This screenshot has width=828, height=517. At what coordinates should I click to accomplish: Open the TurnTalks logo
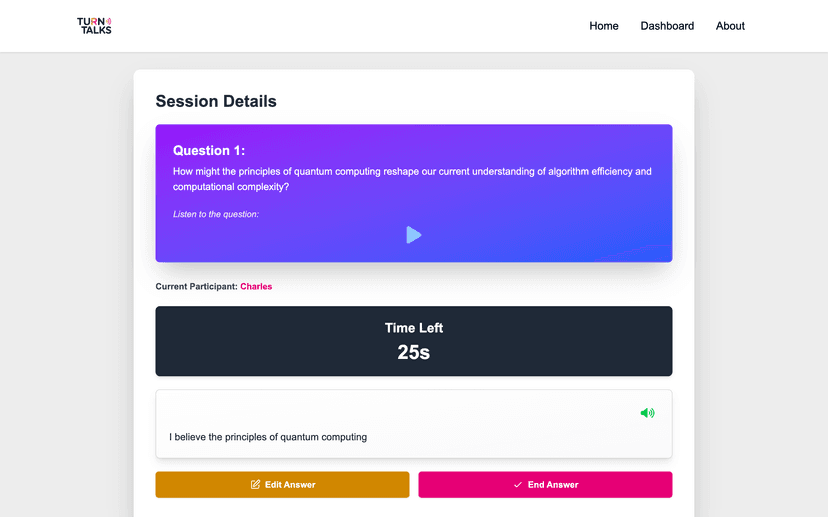[x=94, y=26]
